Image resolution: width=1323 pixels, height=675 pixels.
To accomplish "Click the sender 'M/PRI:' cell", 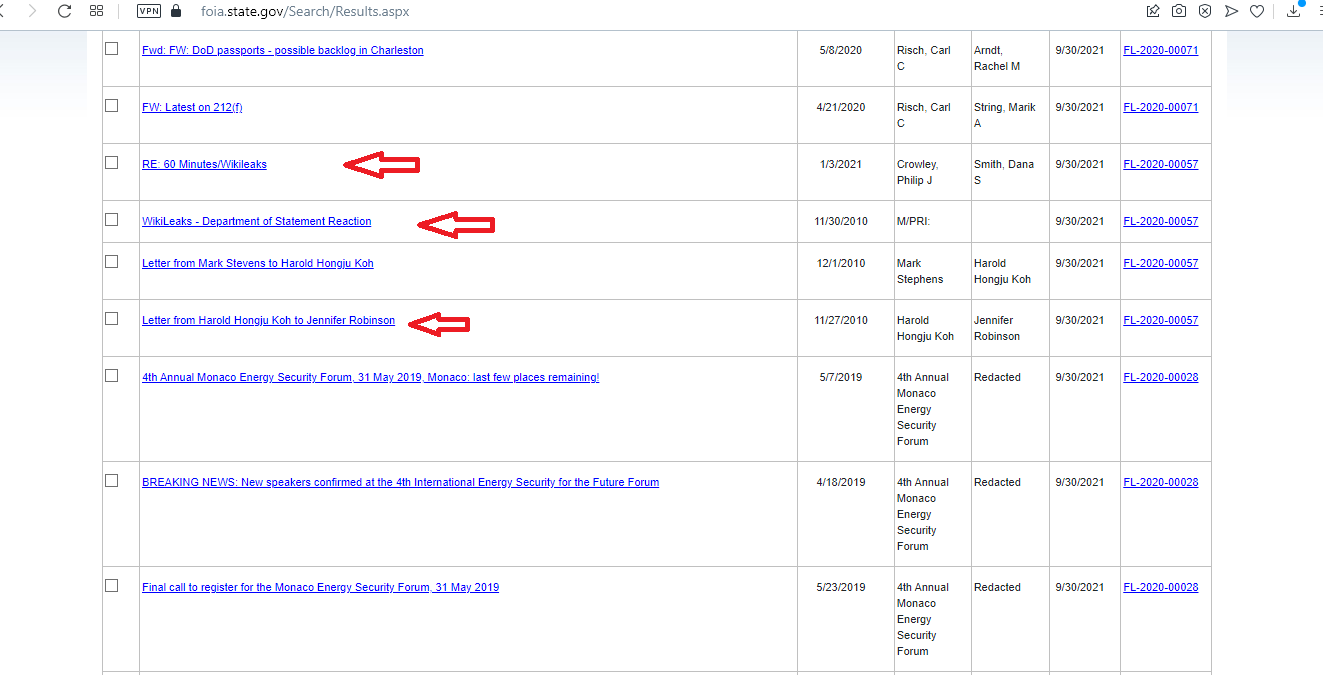I will coord(913,221).
